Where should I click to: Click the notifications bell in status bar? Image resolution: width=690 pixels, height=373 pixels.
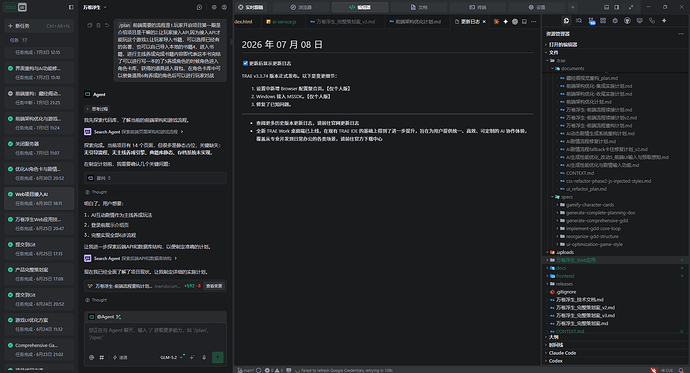(x=681, y=370)
